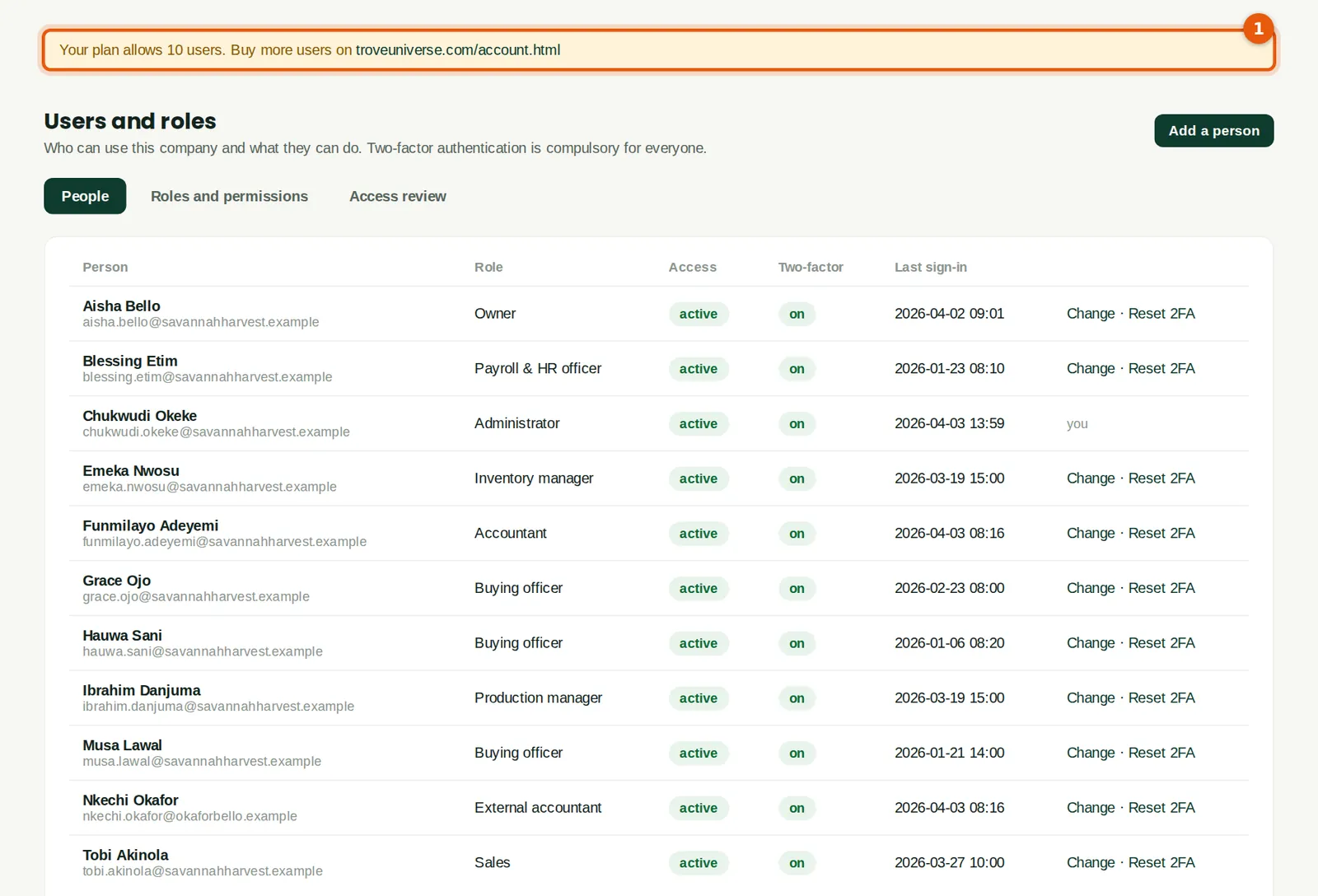Reset 2FA for Funmilayo Adeyemi
The image size is (1318, 896).
click(1161, 534)
